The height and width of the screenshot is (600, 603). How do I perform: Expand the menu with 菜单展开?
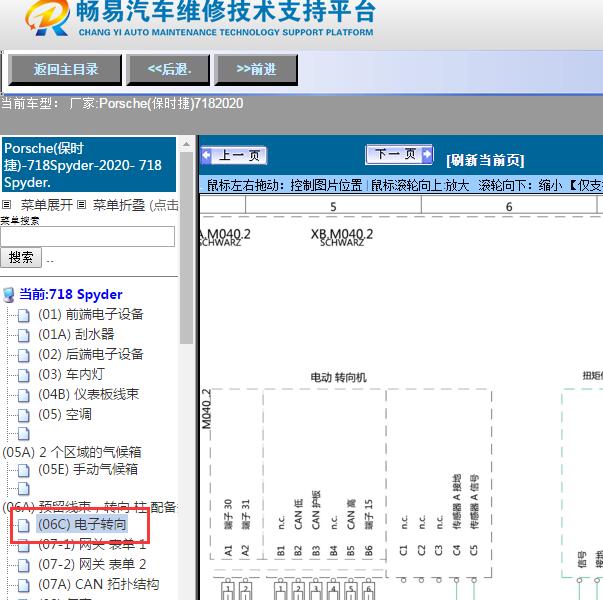click(47, 205)
